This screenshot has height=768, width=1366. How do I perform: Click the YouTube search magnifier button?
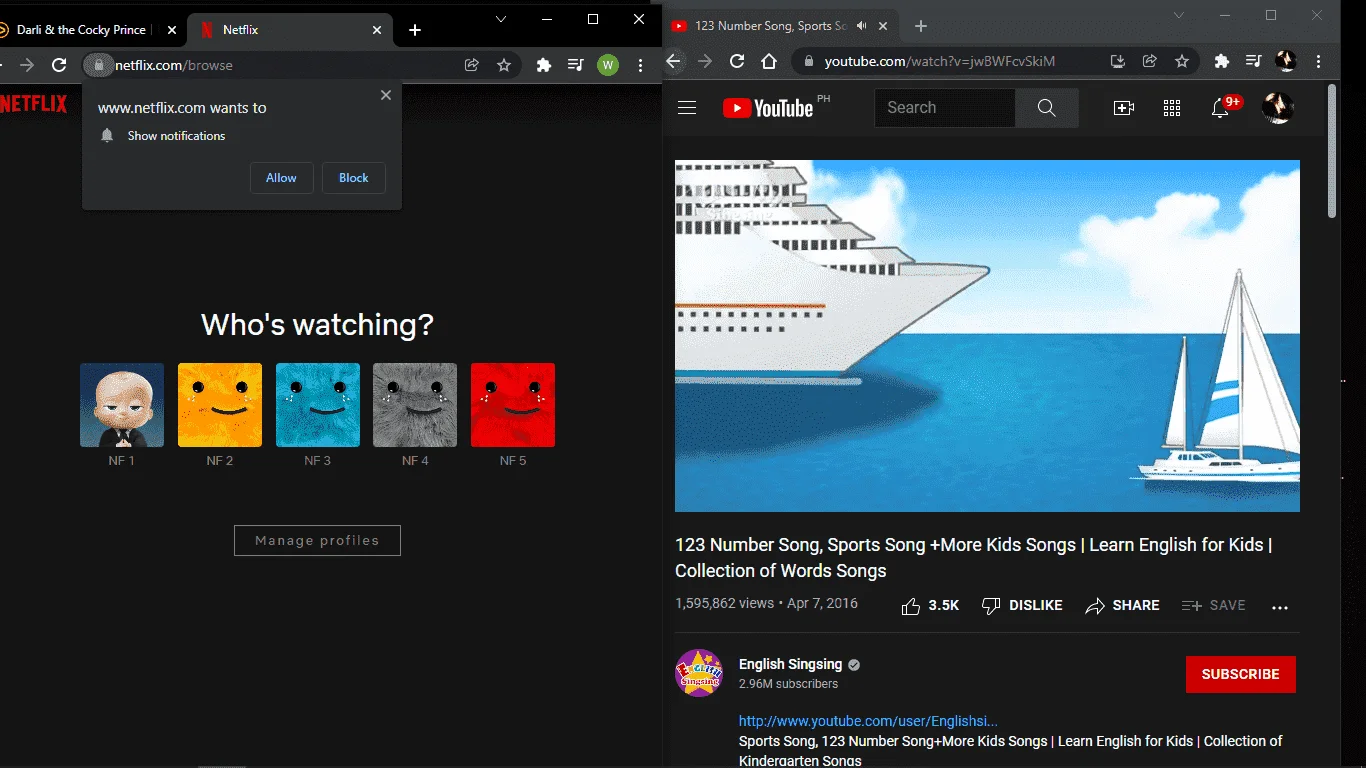[1047, 108]
